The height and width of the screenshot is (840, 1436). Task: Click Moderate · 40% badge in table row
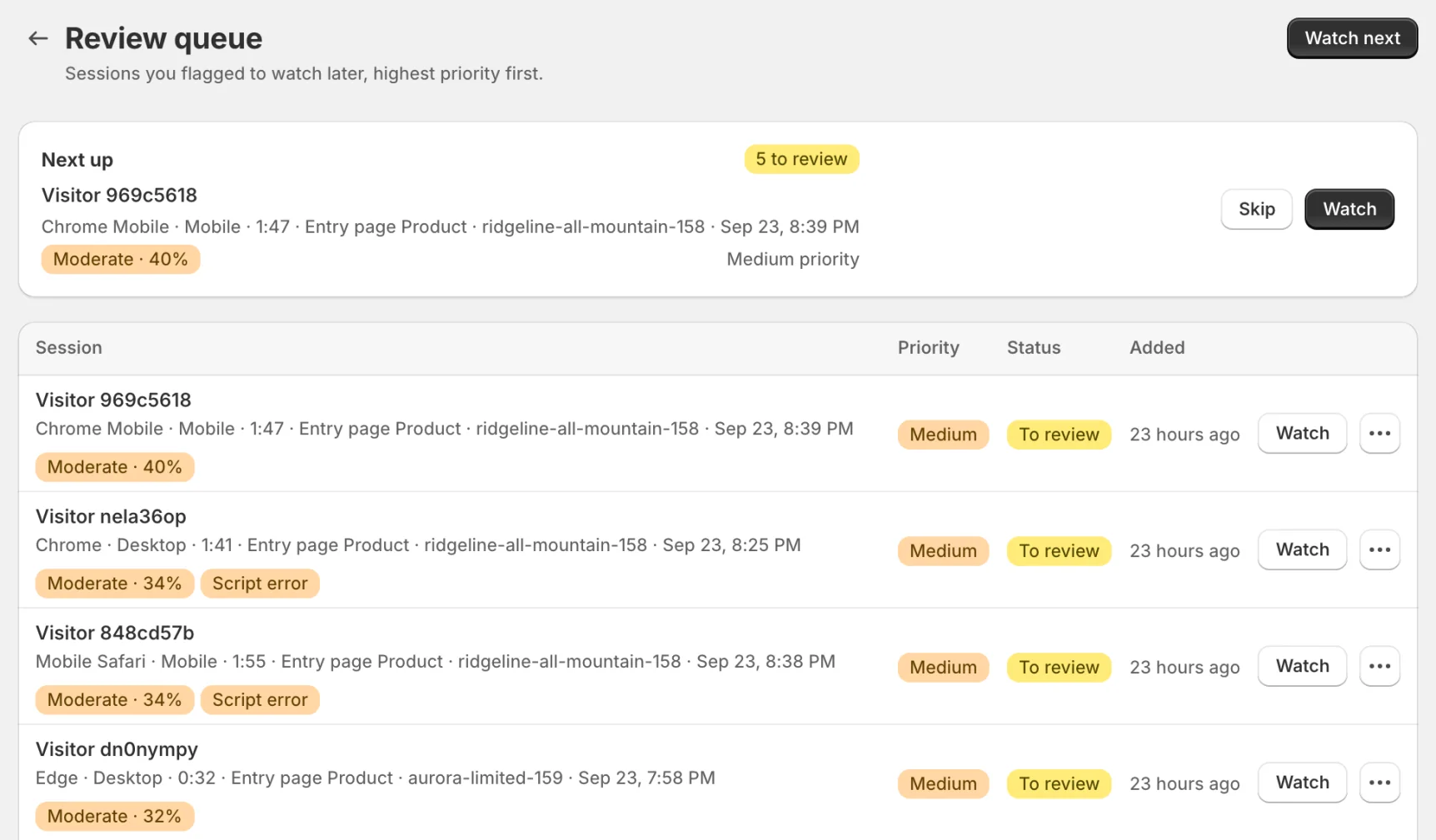point(115,467)
